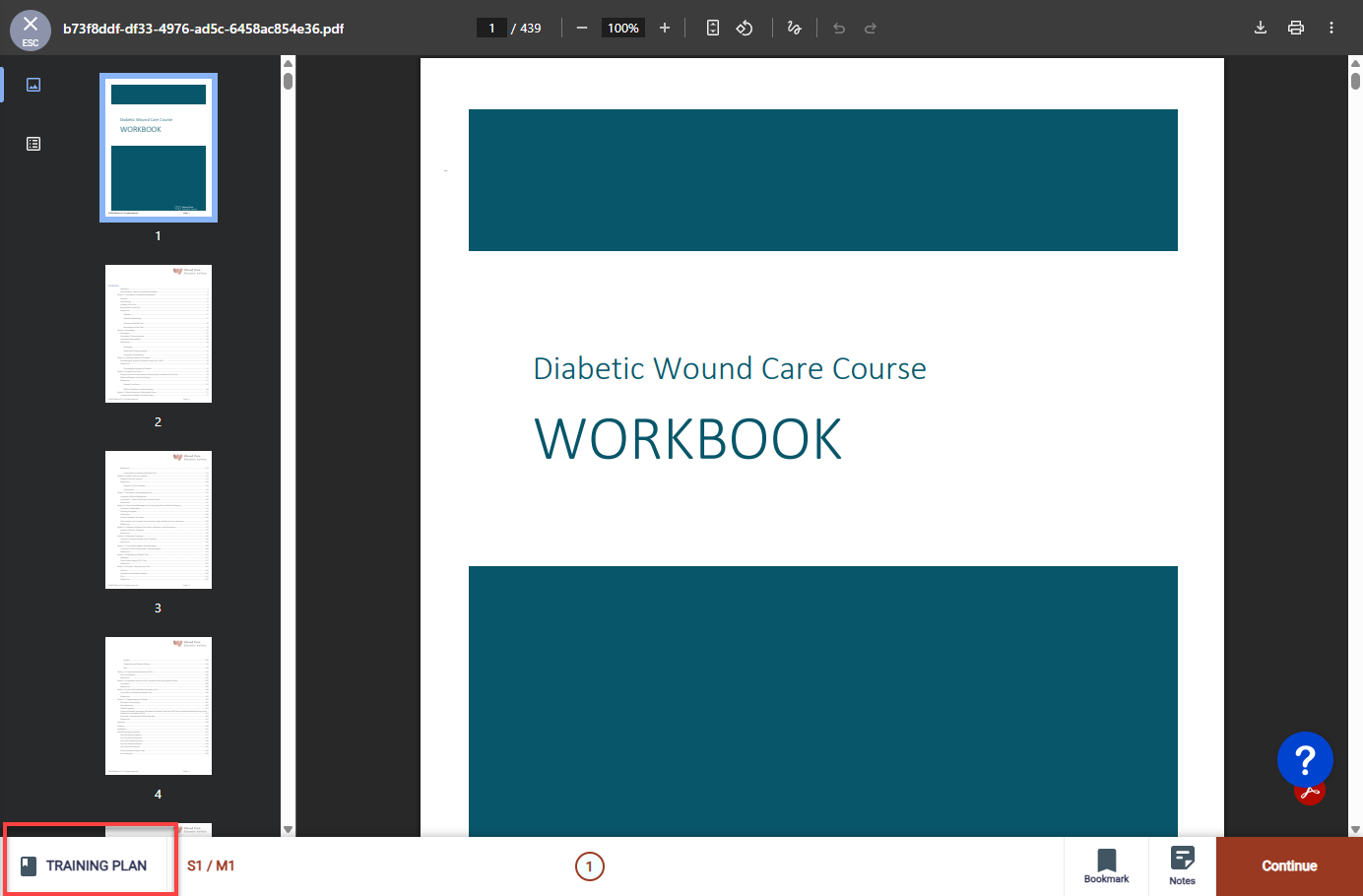Close the PDF viewer with ESC button
Image resolution: width=1363 pixels, height=896 pixels.
pyautogui.click(x=31, y=30)
